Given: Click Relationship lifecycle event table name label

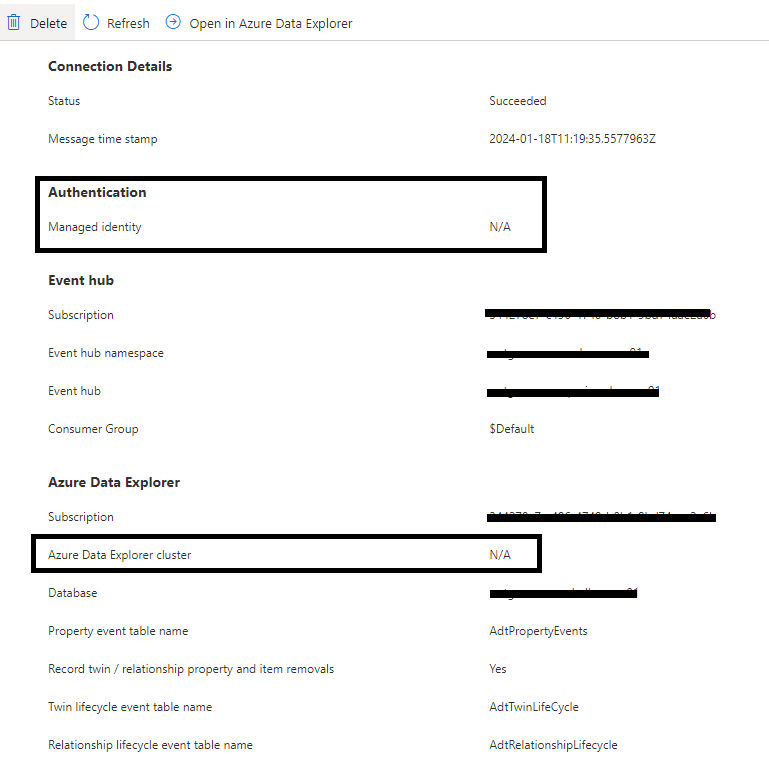Looking at the screenshot, I should pyautogui.click(x=150, y=745).
